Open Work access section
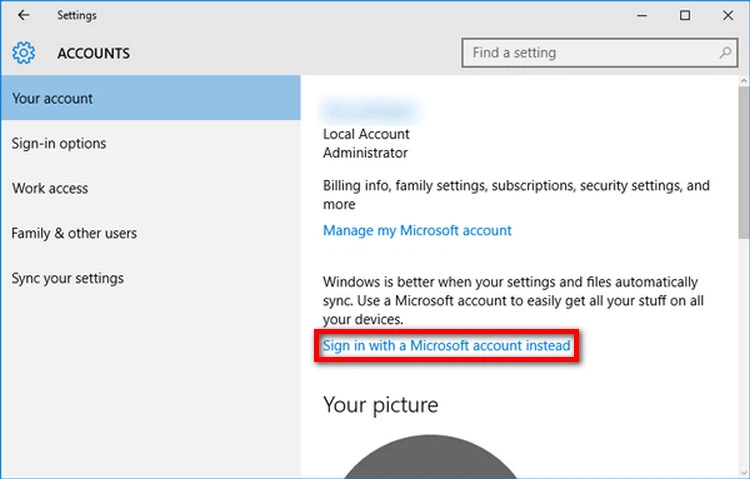 pos(151,188)
